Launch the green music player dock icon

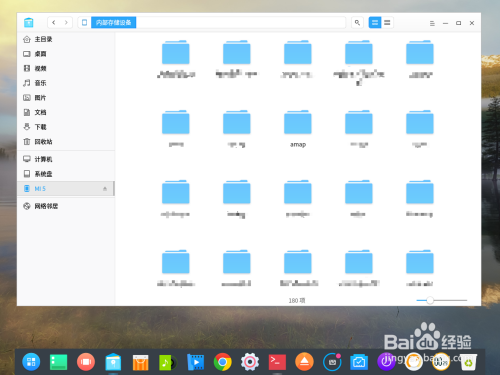(x=168, y=362)
